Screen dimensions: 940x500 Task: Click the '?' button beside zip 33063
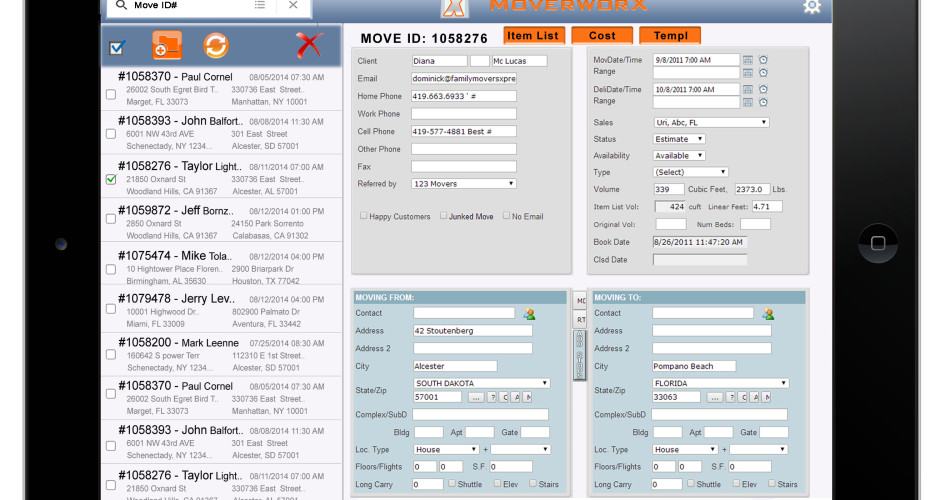pyautogui.click(x=731, y=397)
